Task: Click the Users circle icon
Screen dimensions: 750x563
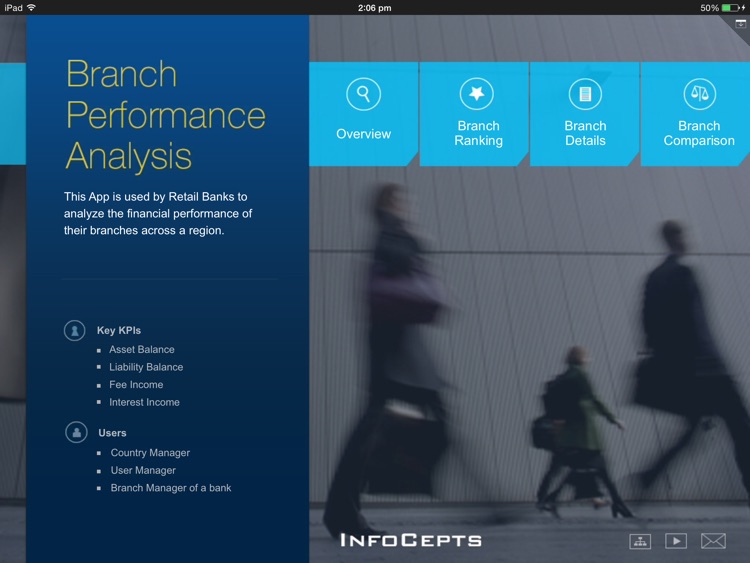Action: click(x=76, y=432)
